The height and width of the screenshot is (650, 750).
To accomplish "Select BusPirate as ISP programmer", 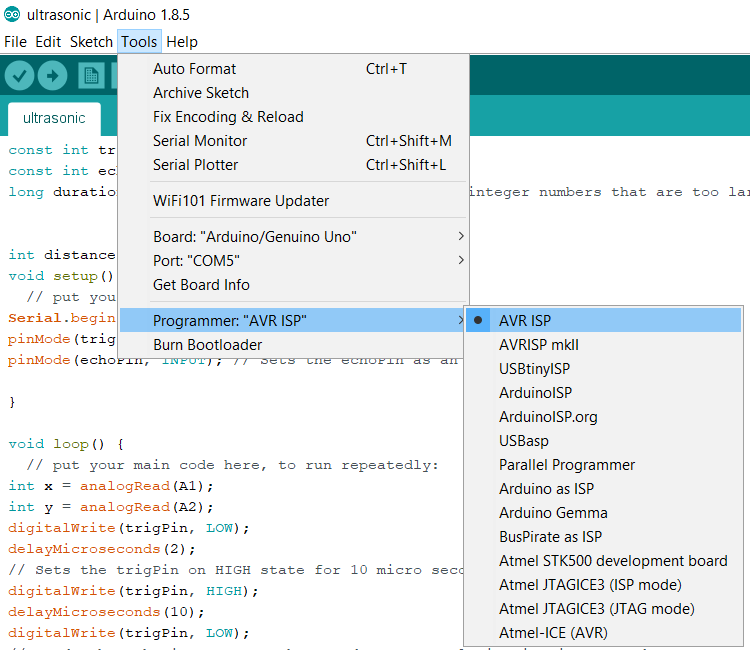I will (x=604, y=537).
